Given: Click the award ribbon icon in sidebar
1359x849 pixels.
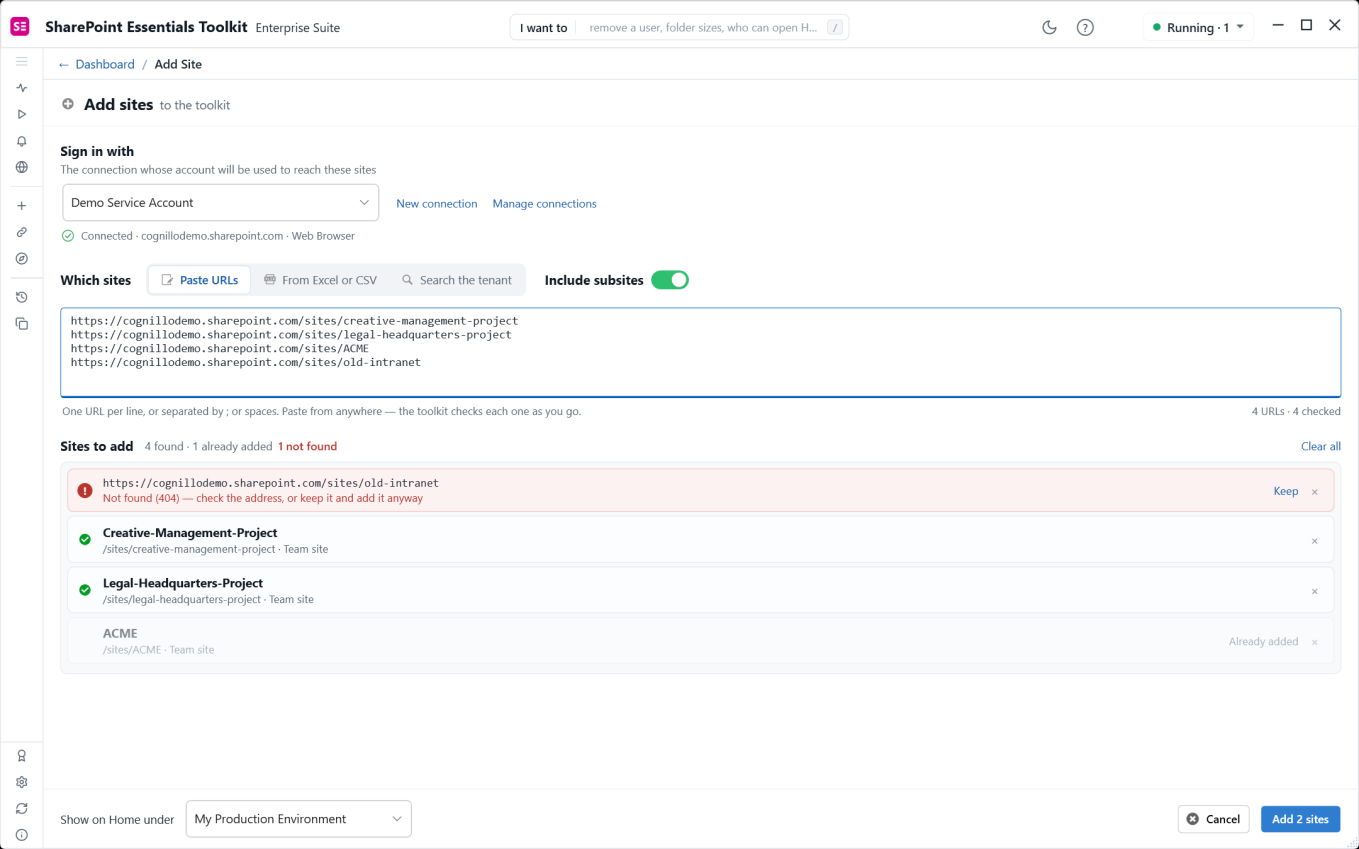Looking at the screenshot, I should pos(21,756).
